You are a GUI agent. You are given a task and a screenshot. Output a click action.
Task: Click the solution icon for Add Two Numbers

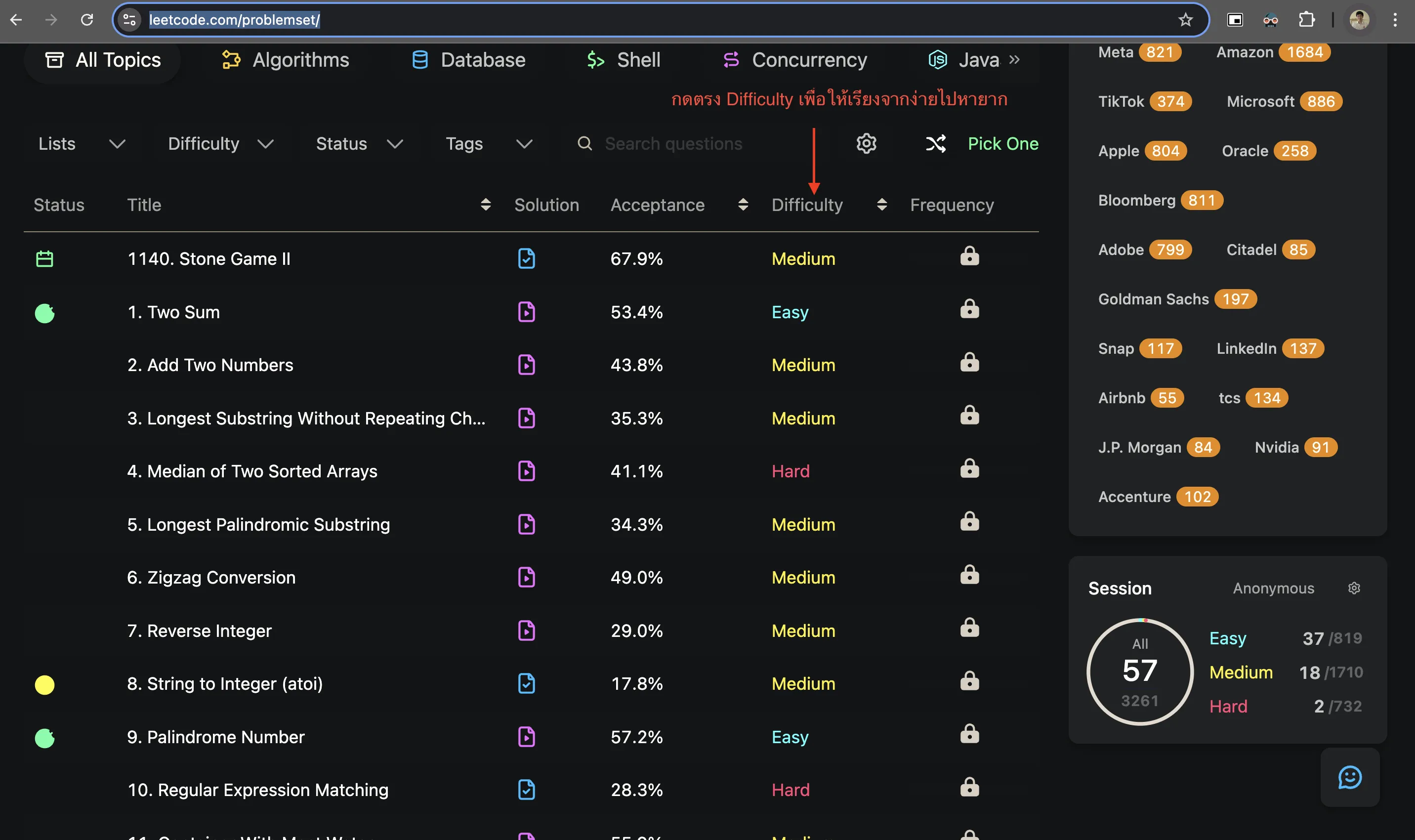click(526, 364)
